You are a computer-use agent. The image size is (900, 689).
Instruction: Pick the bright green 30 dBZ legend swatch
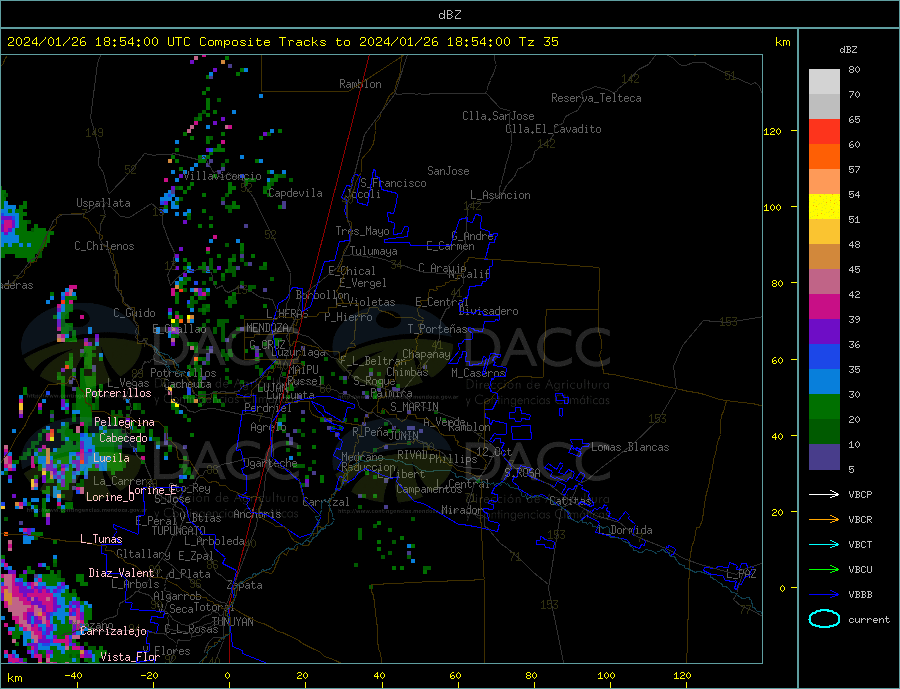tap(824, 407)
